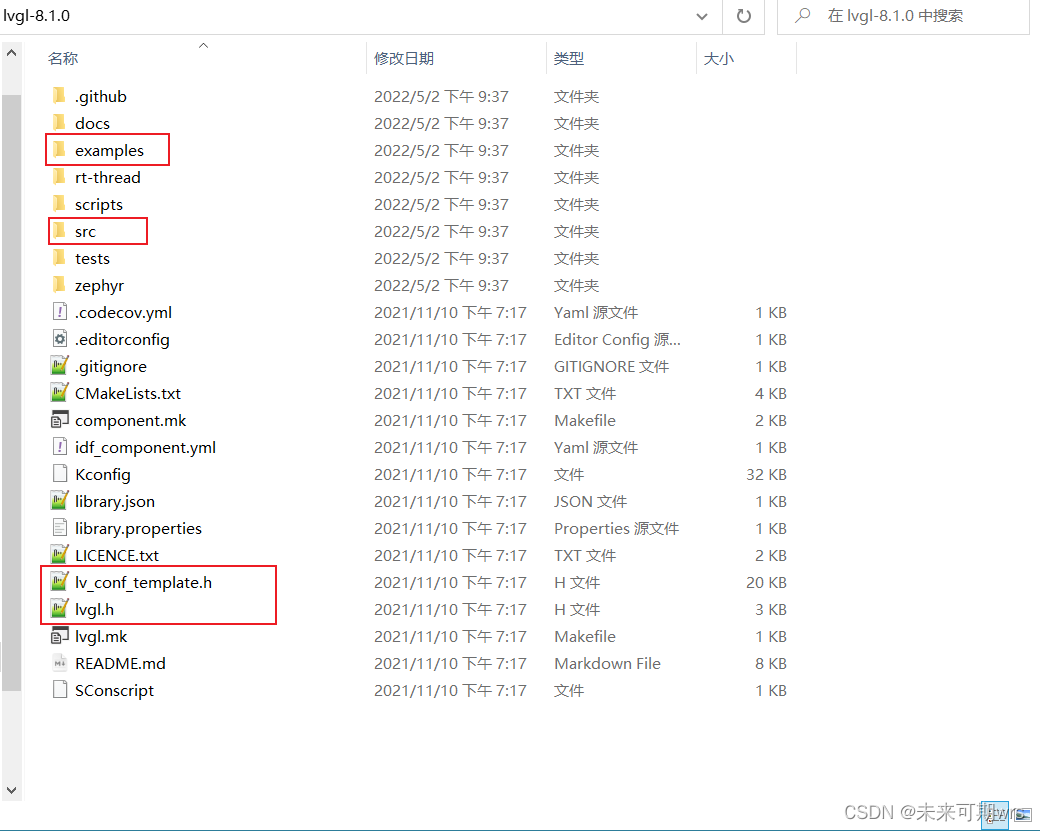Viewport: 1040px width, 831px height.
Task: Select the src folder name
Action: coord(86,231)
